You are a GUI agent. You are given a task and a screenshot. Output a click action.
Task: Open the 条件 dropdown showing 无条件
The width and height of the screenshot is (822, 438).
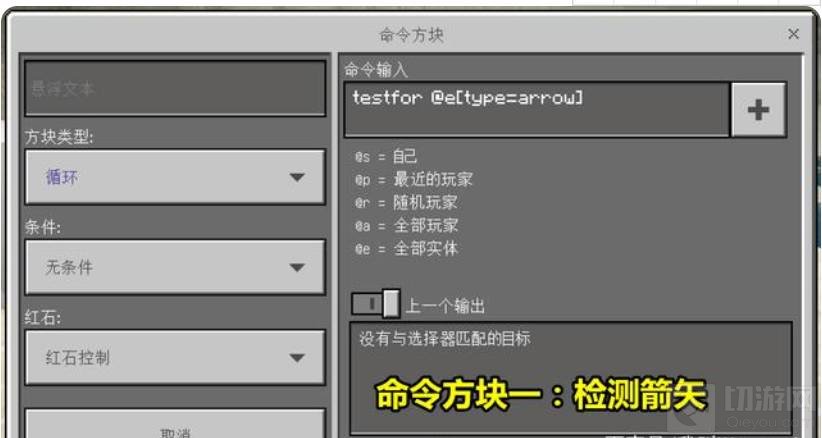(175, 267)
